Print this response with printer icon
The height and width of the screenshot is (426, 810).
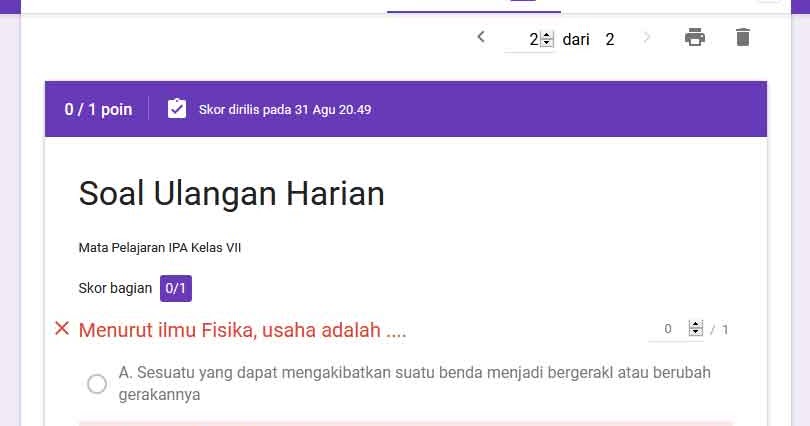pos(695,37)
